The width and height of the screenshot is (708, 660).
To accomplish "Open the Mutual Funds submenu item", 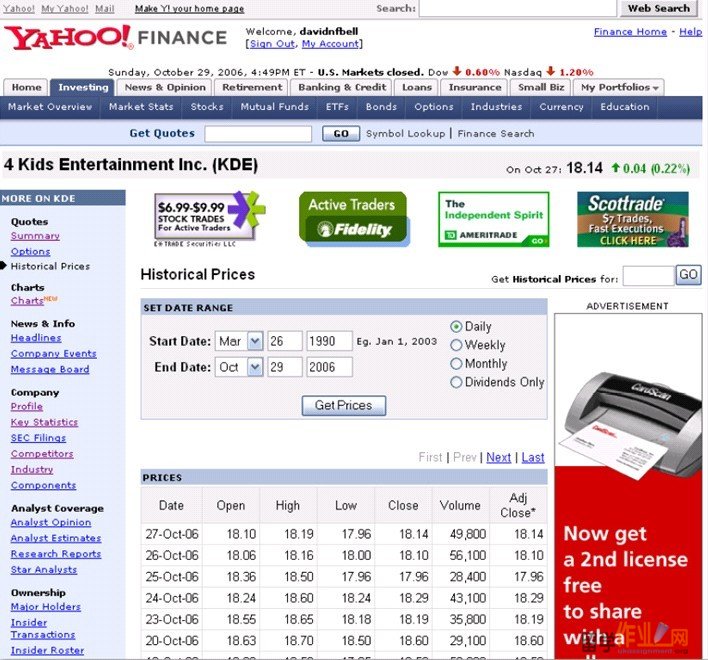I will click(x=275, y=107).
